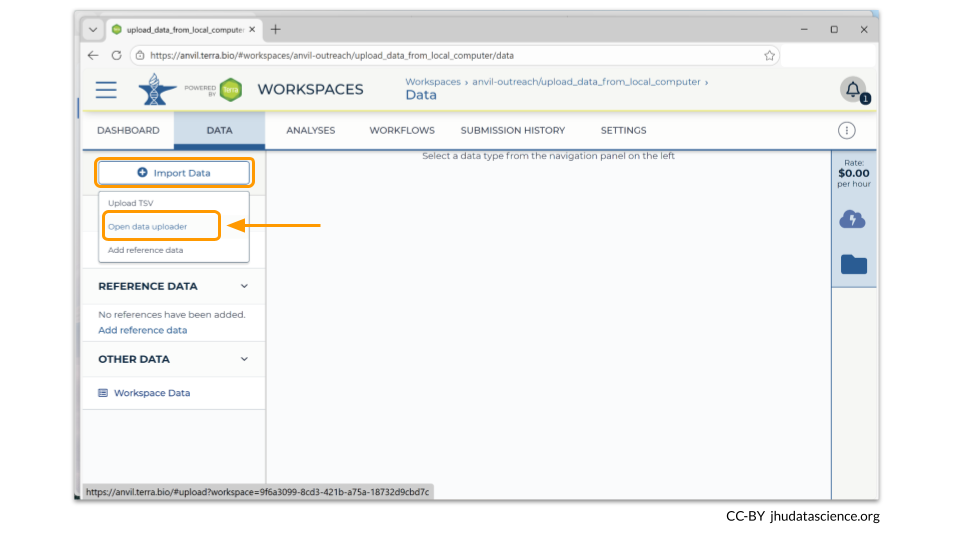Open cloud environment lightning icon
The height and width of the screenshot is (540, 960).
coord(852,219)
